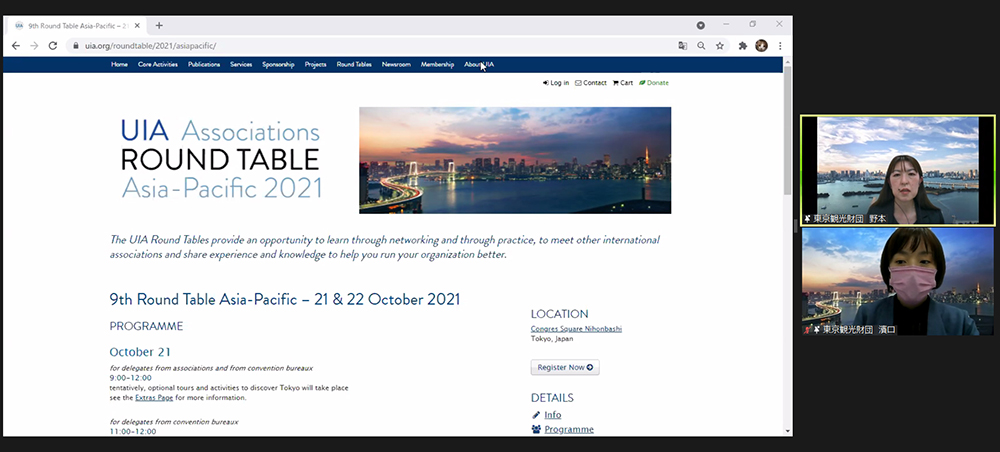Open Sponsorship menu item
The image size is (1000, 452).
point(278,64)
